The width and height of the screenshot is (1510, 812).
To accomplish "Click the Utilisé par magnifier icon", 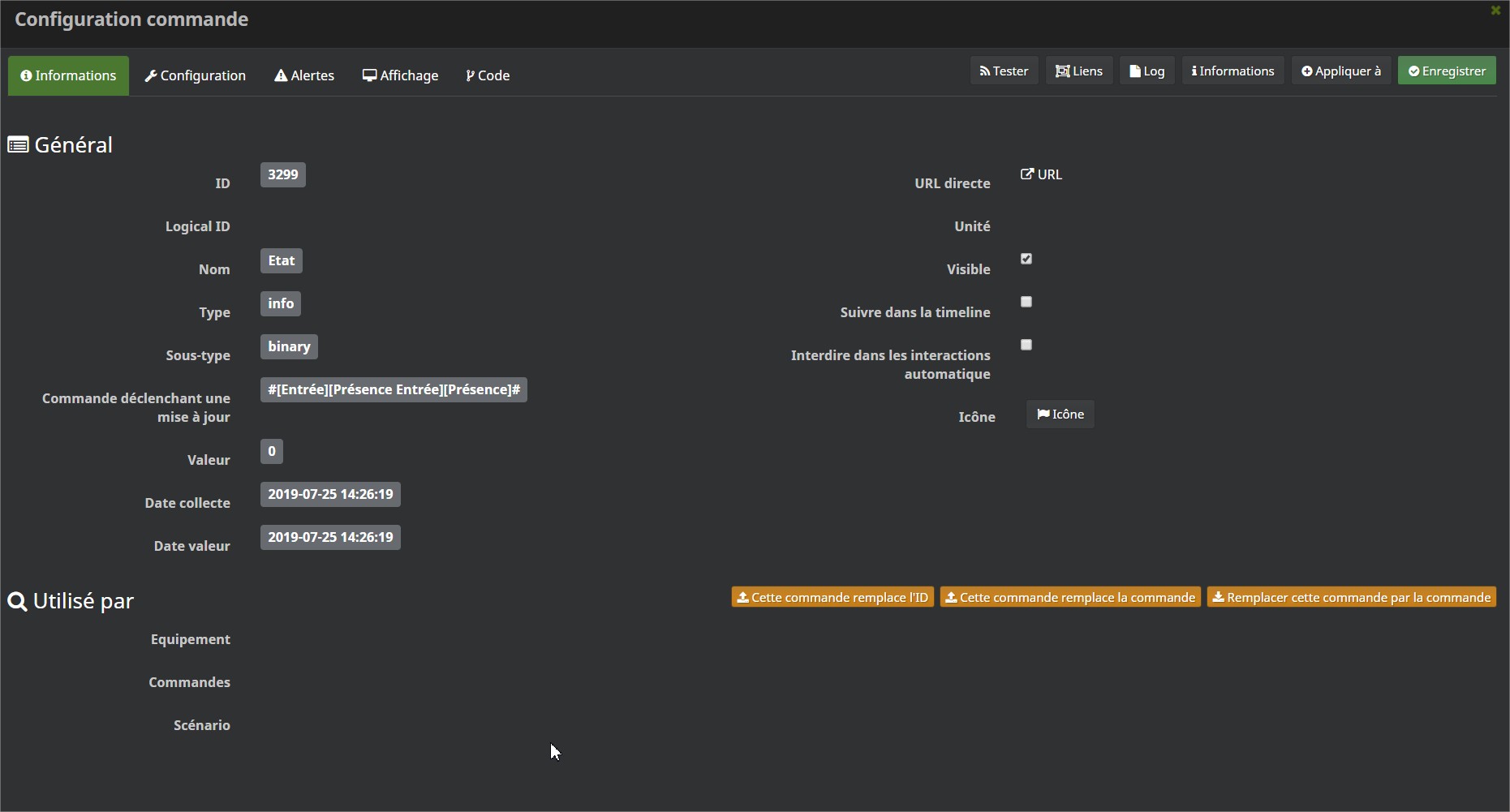I will pyautogui.click(x=17, y=601).
